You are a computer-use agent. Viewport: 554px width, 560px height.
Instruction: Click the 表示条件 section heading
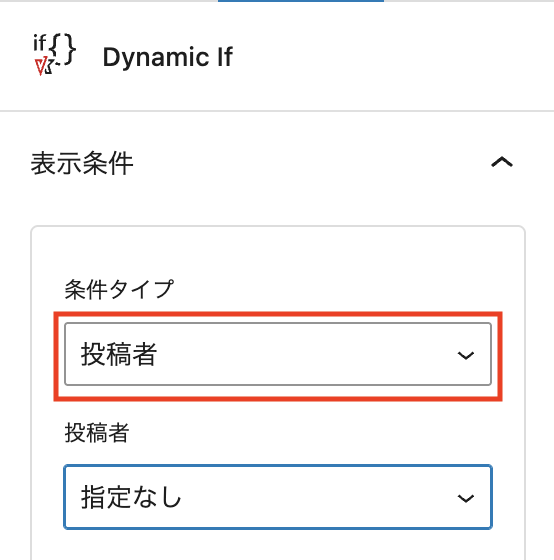[x=82, y=163]
